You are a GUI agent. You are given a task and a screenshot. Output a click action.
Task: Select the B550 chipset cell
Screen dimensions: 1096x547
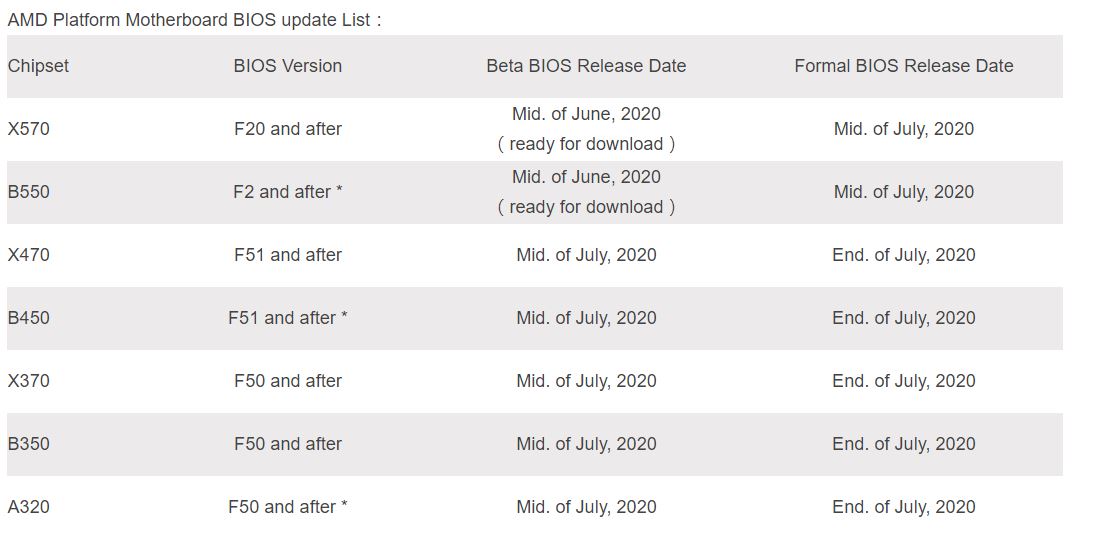point(28,192)
